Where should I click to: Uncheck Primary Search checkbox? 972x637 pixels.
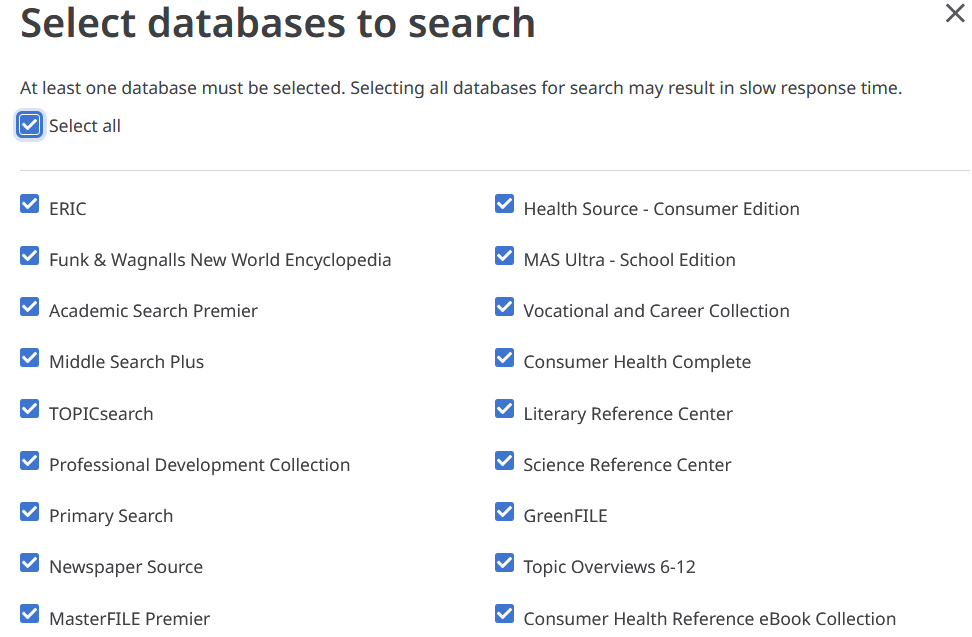coord(29,511)
